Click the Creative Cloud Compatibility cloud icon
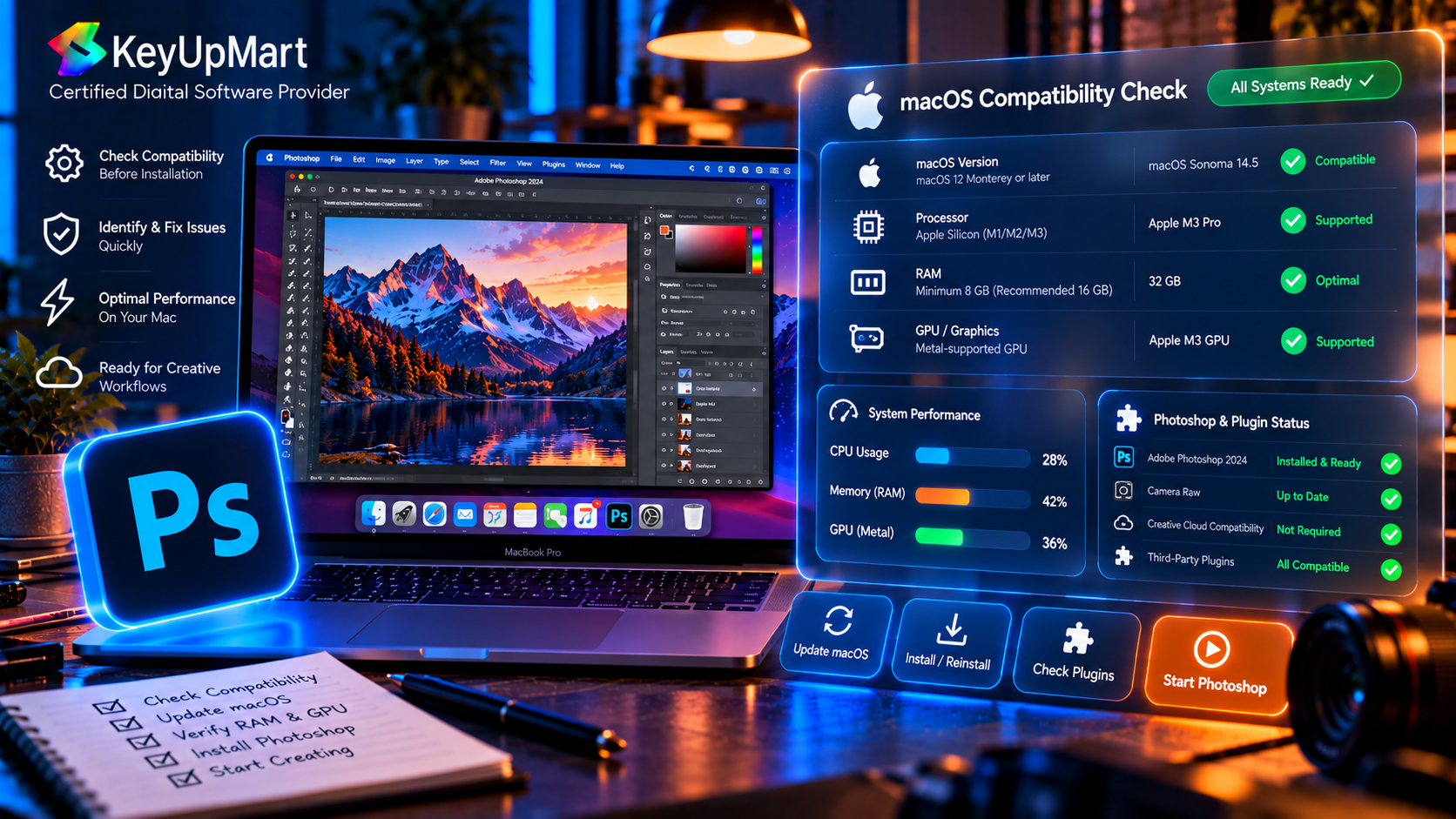Image resolution: width=1456 pixels, height=819 pixels. point(1123,523)
